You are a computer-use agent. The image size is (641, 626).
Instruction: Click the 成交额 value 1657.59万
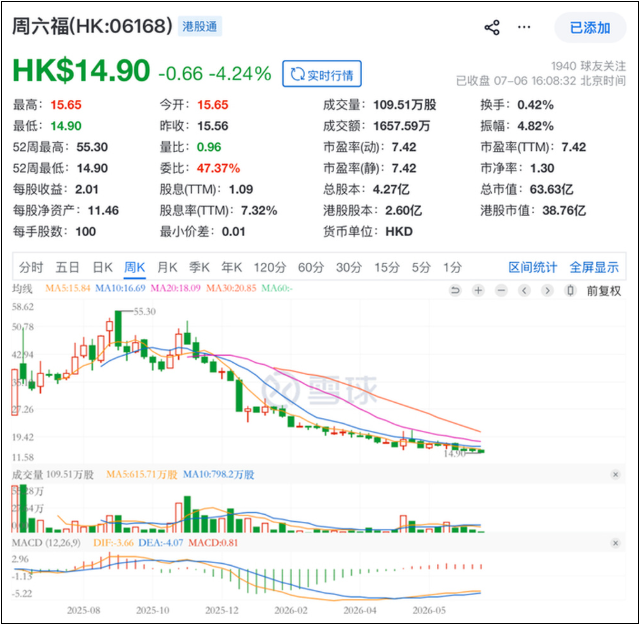tap(401, 126)
